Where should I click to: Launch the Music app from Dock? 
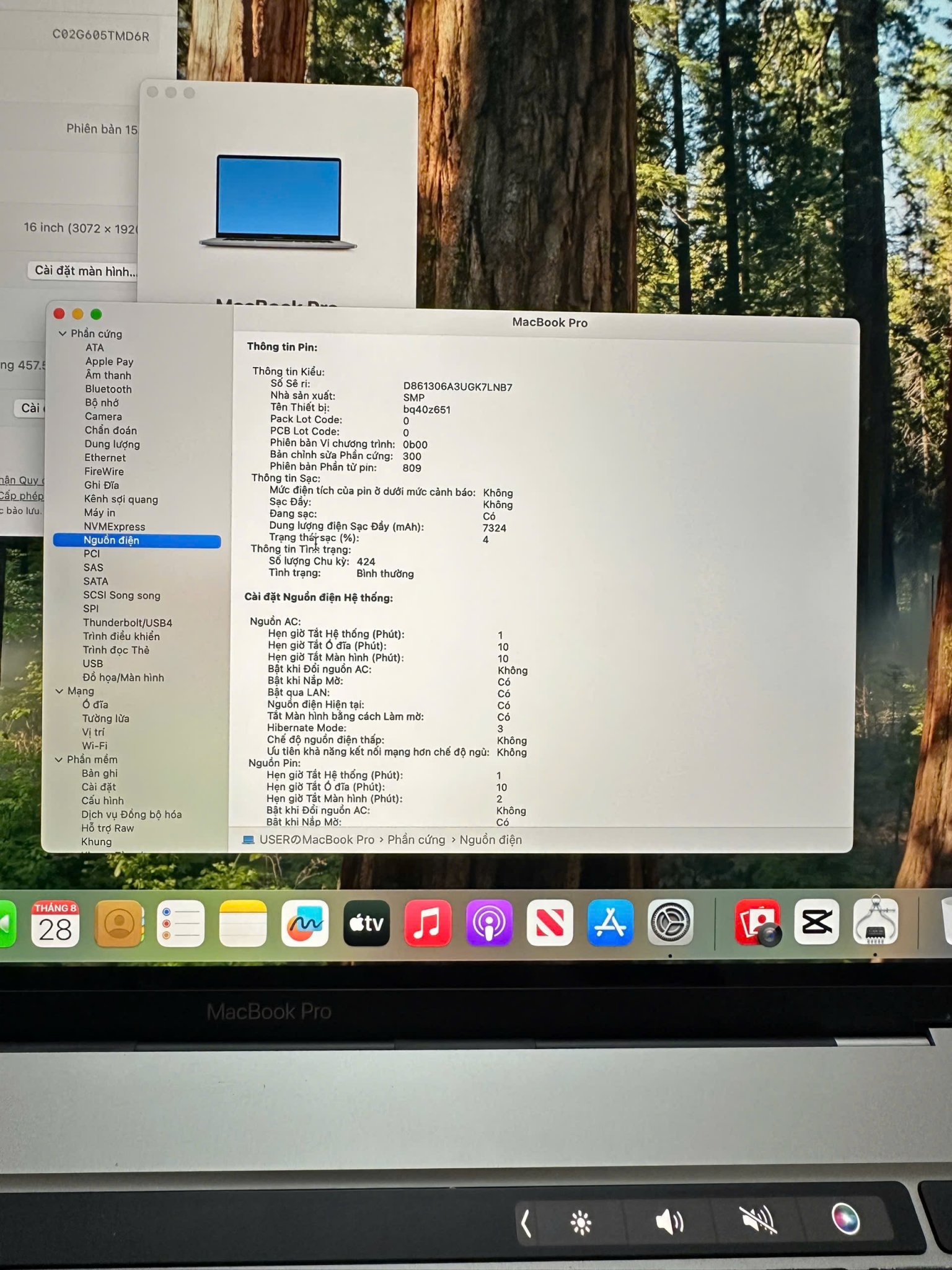[428, 923]
